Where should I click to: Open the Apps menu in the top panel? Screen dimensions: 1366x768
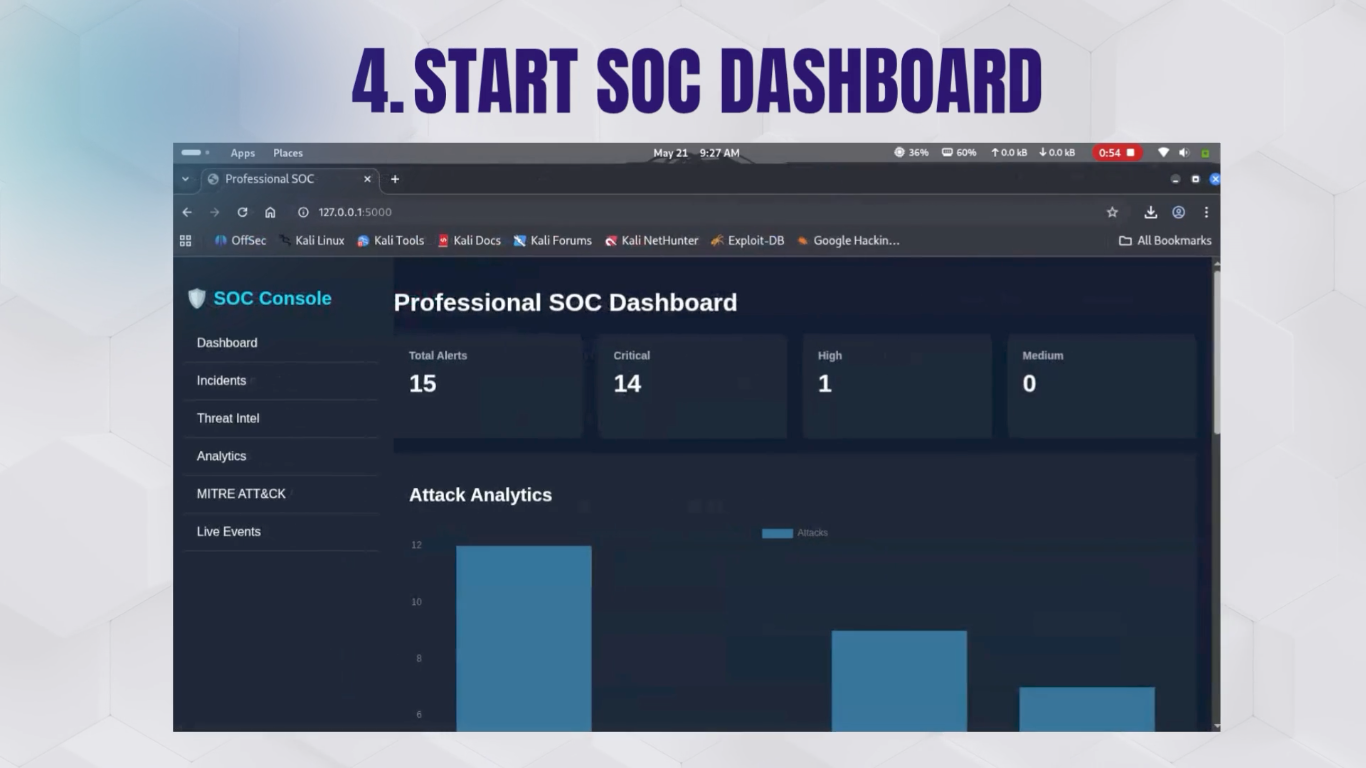coord(243,153)
